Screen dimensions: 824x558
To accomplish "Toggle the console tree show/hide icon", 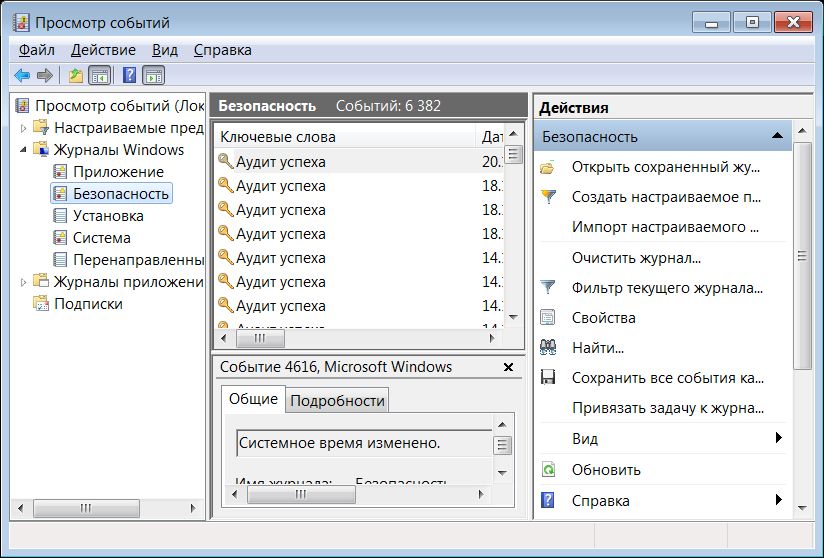I will (x=99, y=76).
